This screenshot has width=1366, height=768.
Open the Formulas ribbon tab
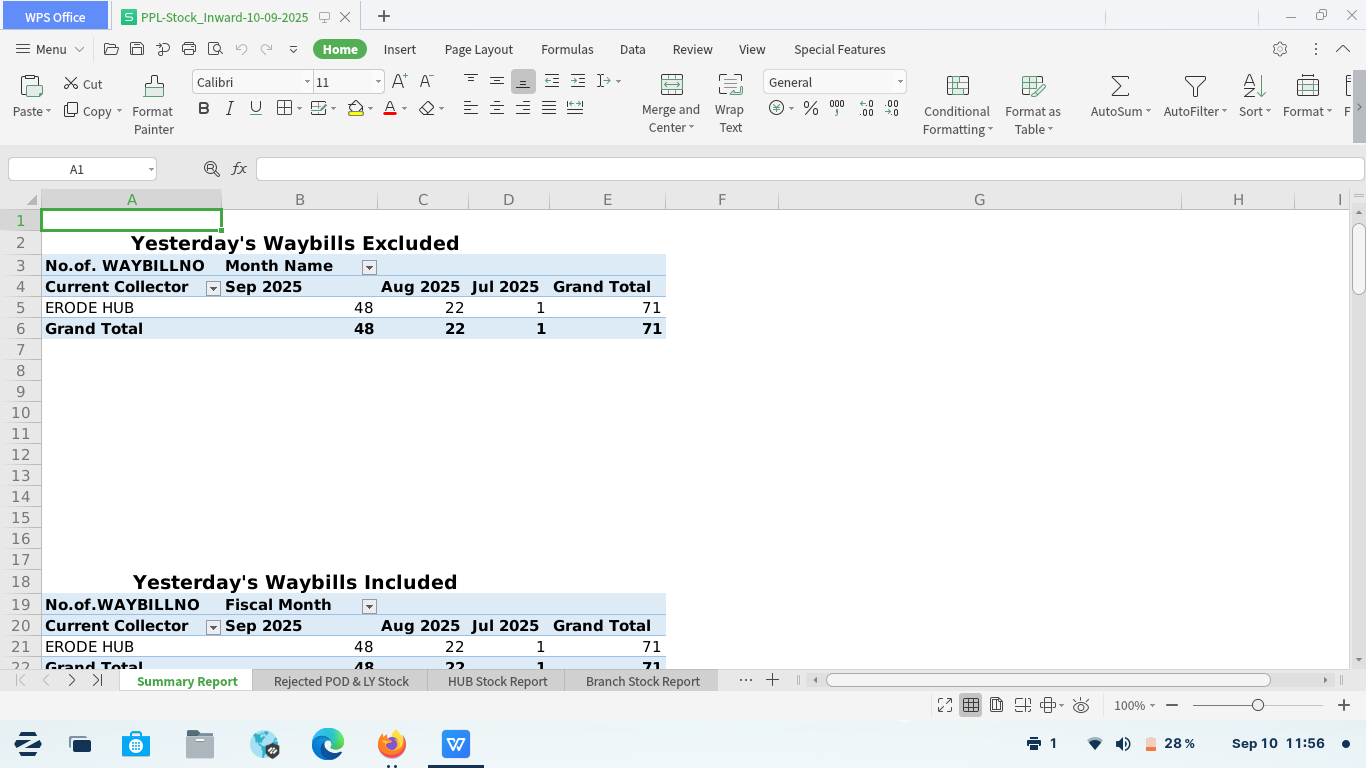567,49
